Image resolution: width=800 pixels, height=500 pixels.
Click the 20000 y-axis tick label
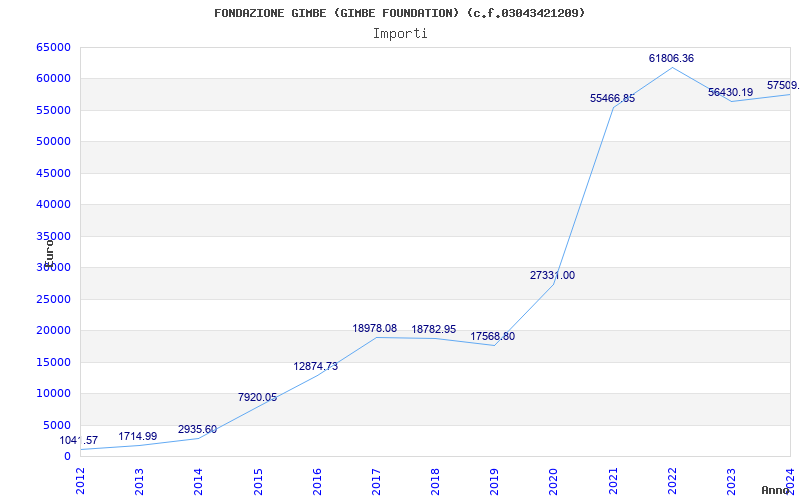click(53, 331)
